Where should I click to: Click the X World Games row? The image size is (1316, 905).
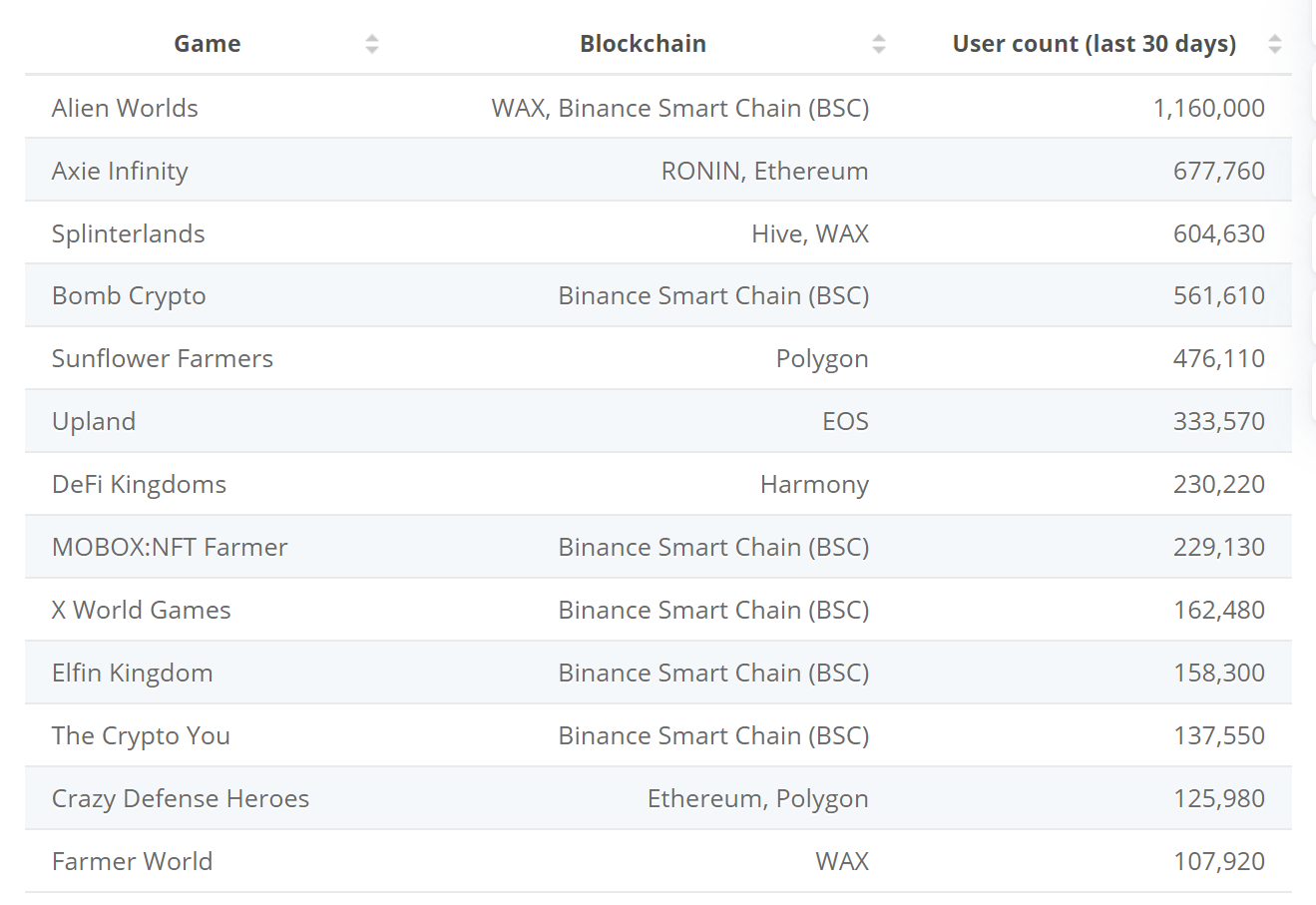658,610
